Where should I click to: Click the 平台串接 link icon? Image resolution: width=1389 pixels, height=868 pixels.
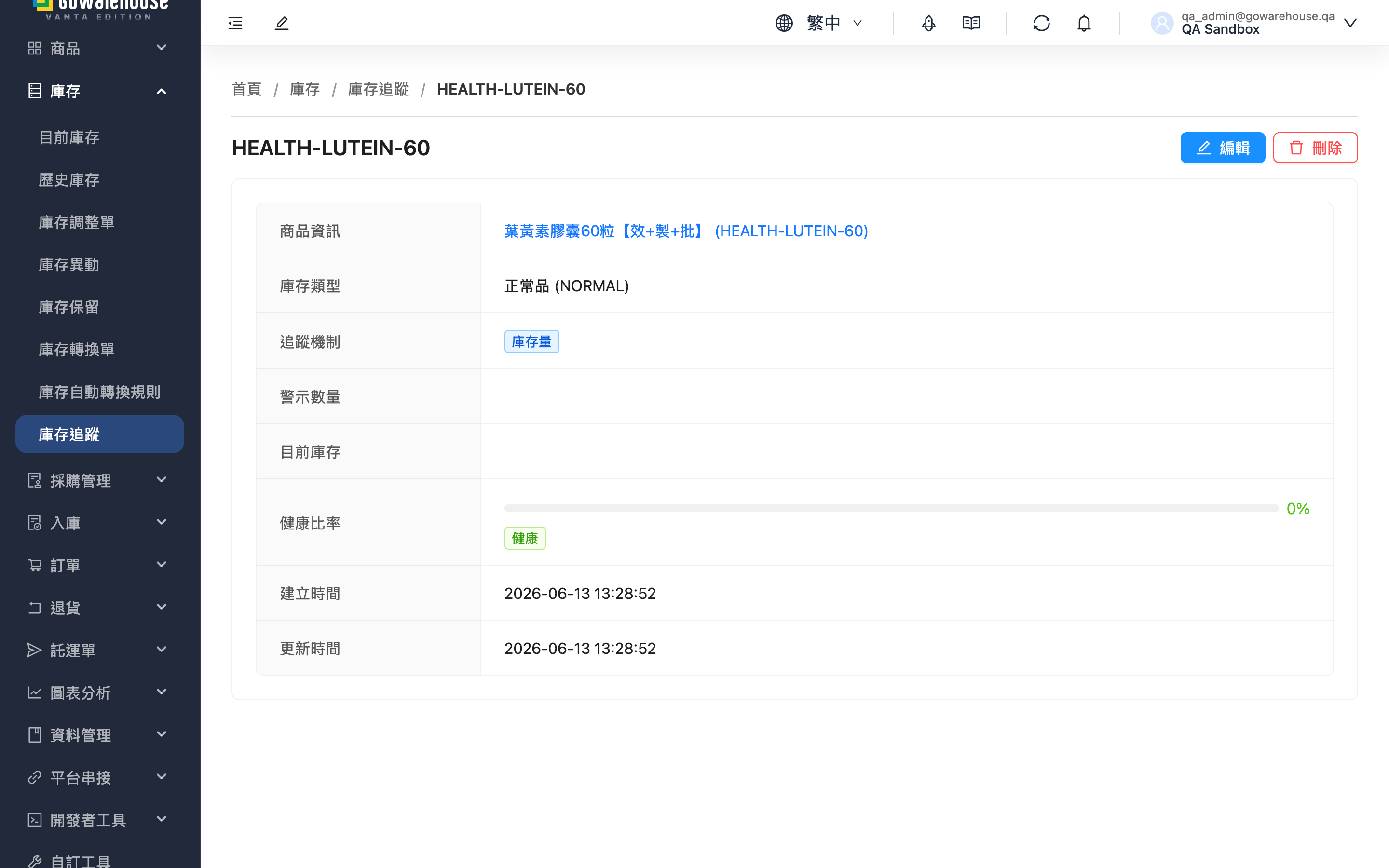pyautogui.click(x=34, y=777)
